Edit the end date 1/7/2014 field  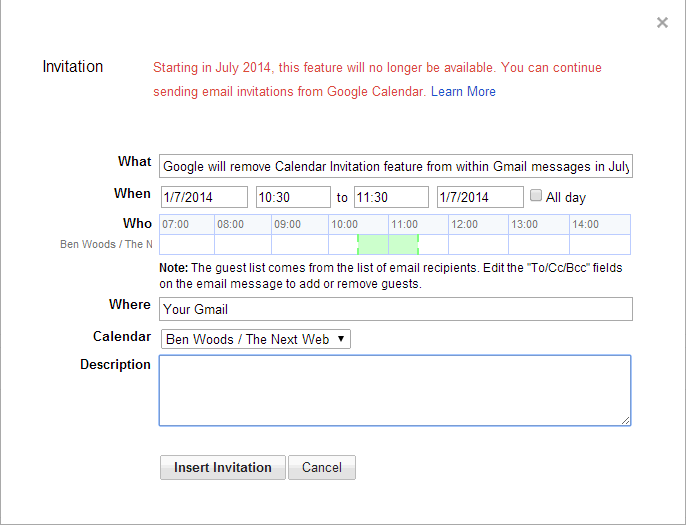pyautogui.click(x=480, y=197)
